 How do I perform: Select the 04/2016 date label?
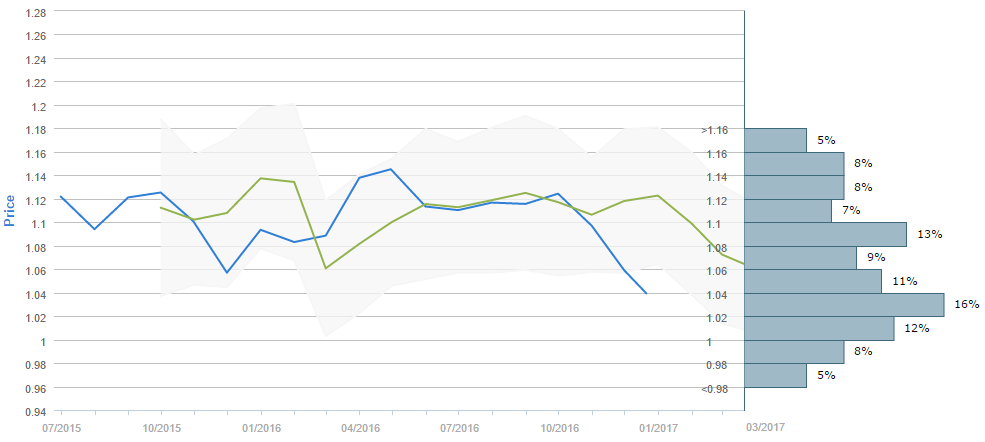coord(359,427)
